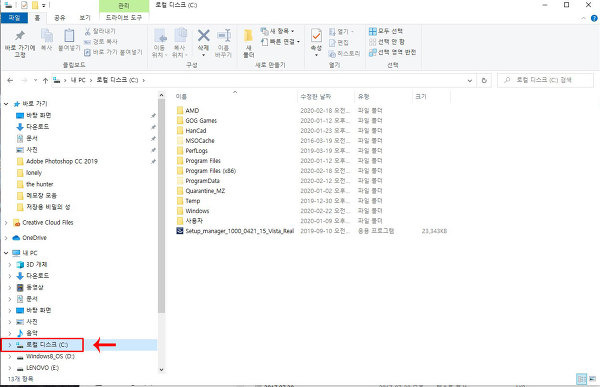600x387 pixels.
Task: Click the navigation pane scroll down arrow
Action: point(161,370)
